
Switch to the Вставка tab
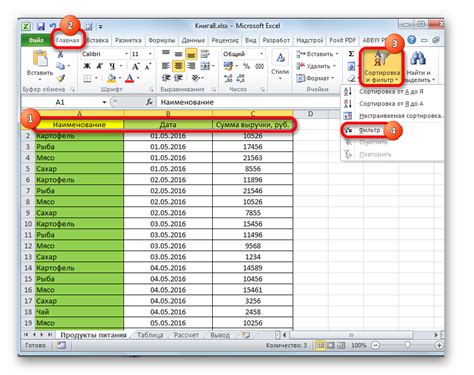(97, 40)
